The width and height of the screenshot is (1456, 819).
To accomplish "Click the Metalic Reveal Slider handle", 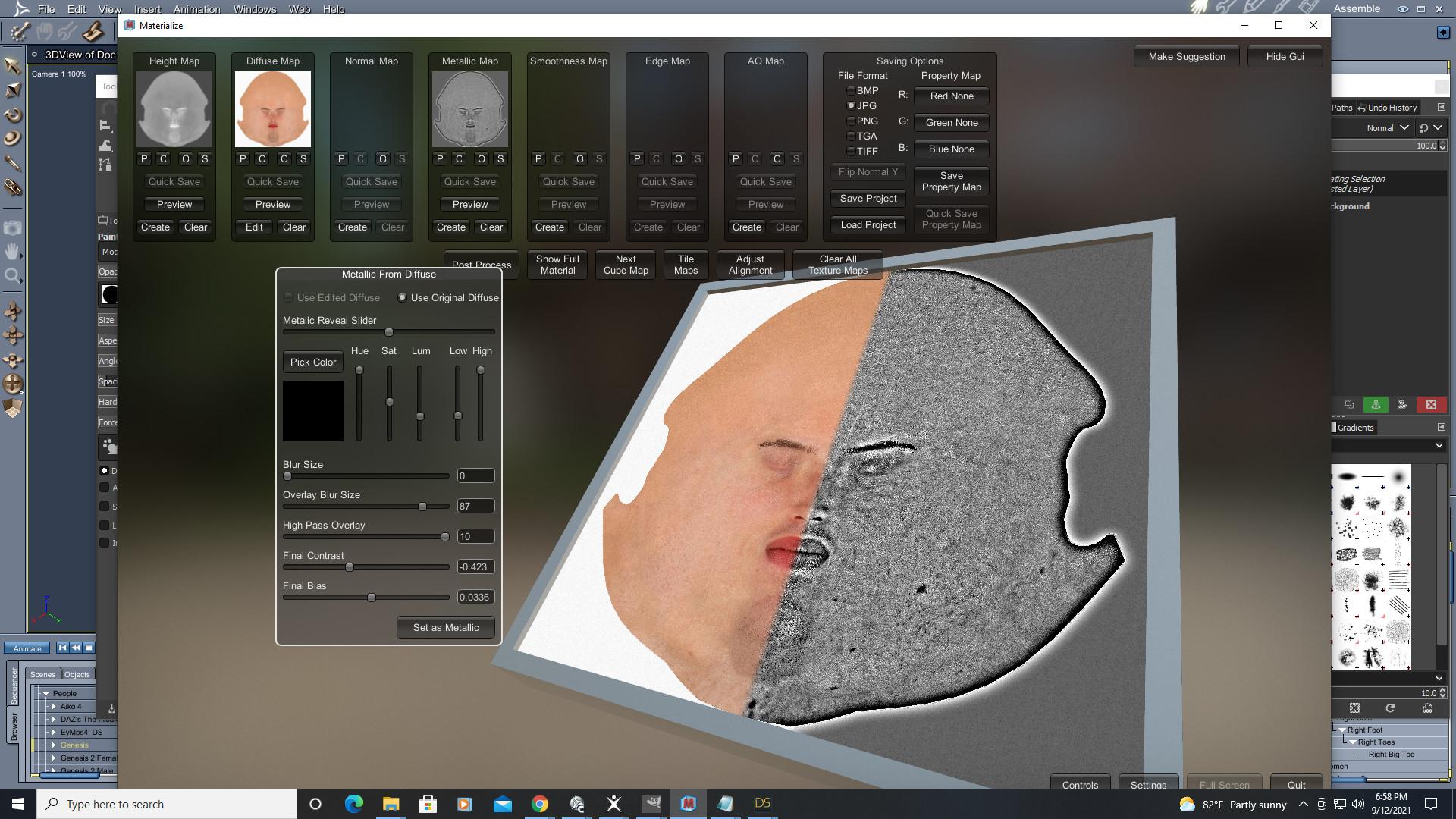I will click(x=389, y=332).
